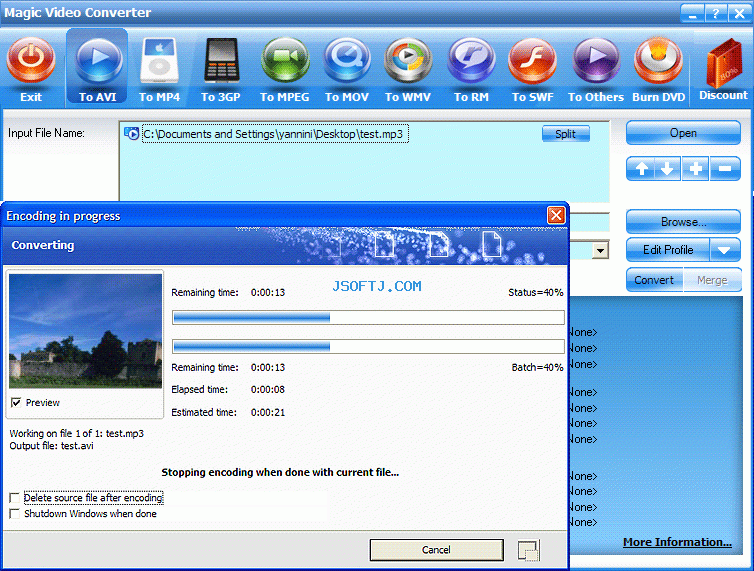Click the 'Stopping encoding when done' message
The width and height of the screenshot is (754, 571).
(280, 472)
